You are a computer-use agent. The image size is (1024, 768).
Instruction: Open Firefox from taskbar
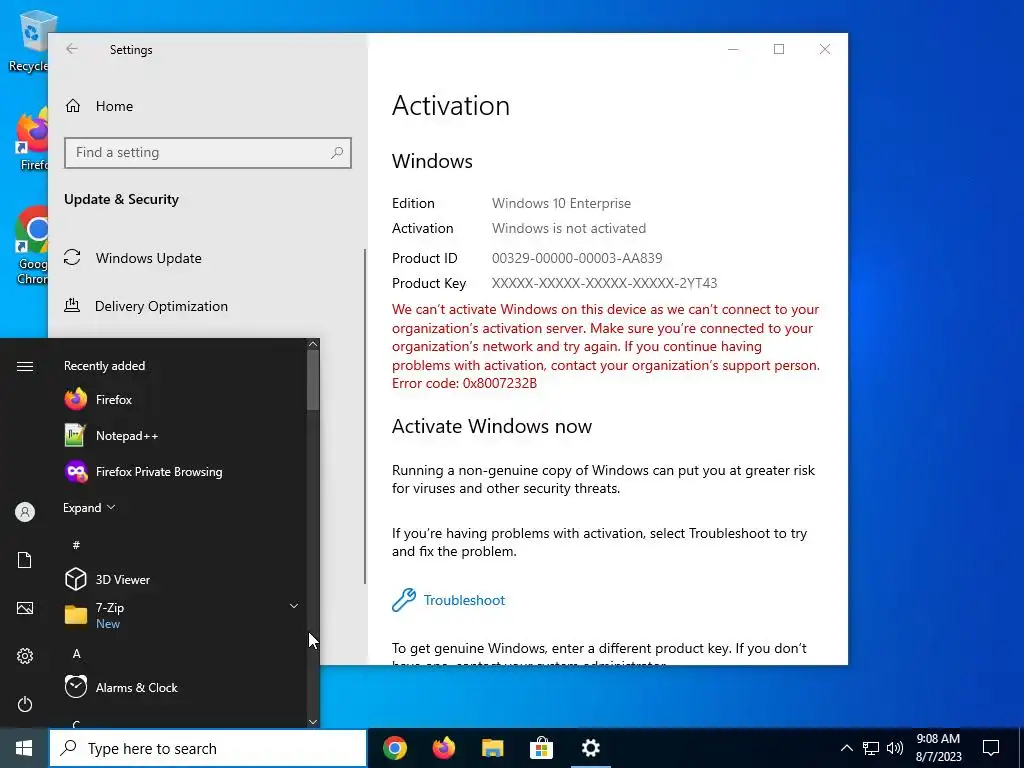pyautogui.click(x=444, y=748)
